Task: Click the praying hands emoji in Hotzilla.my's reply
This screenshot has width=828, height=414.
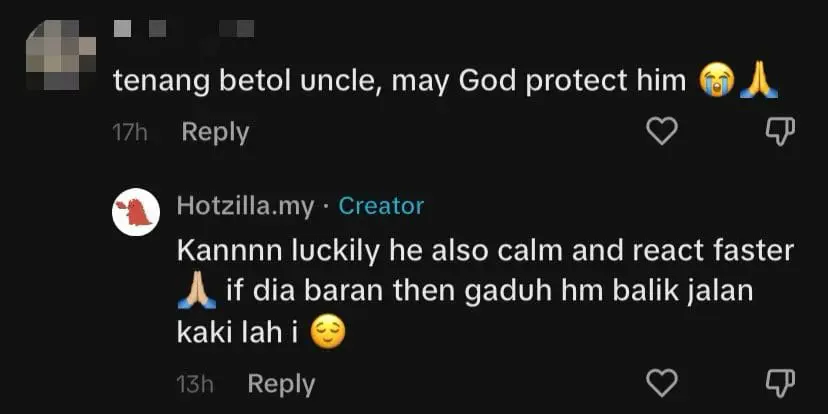Action: tap(196, 291)
